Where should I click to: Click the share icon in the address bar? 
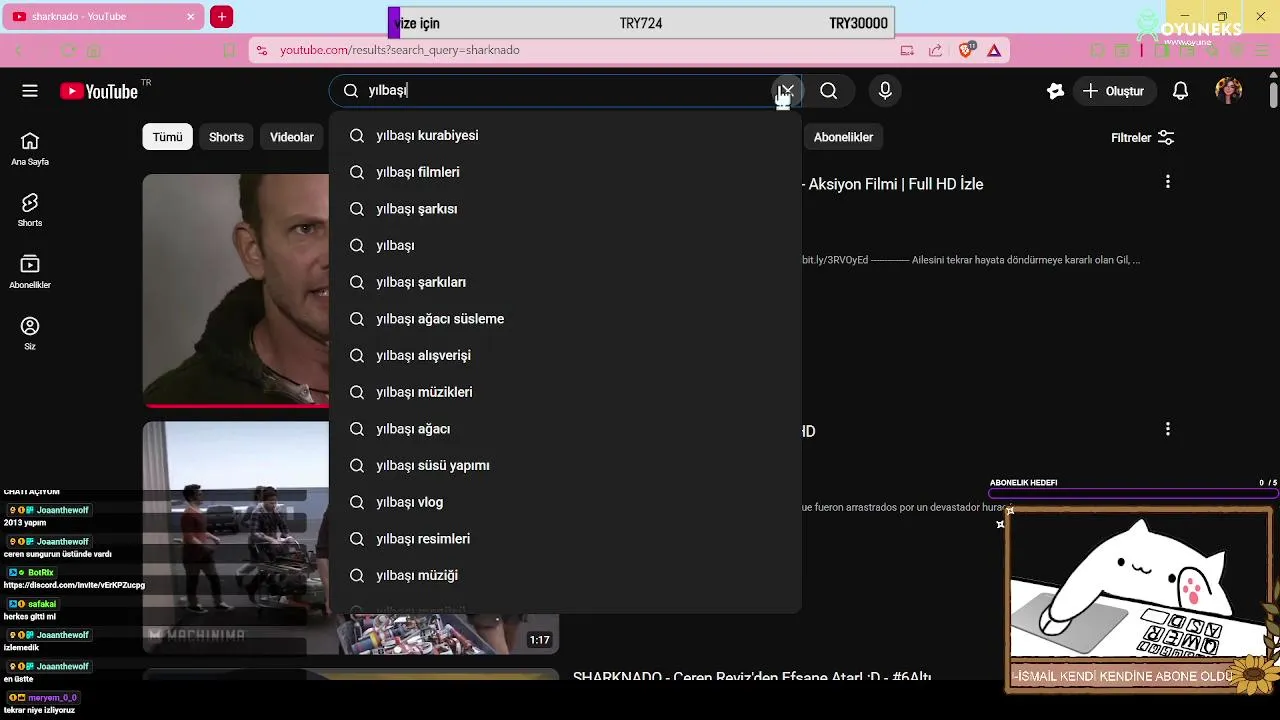[x=936, y=50]
